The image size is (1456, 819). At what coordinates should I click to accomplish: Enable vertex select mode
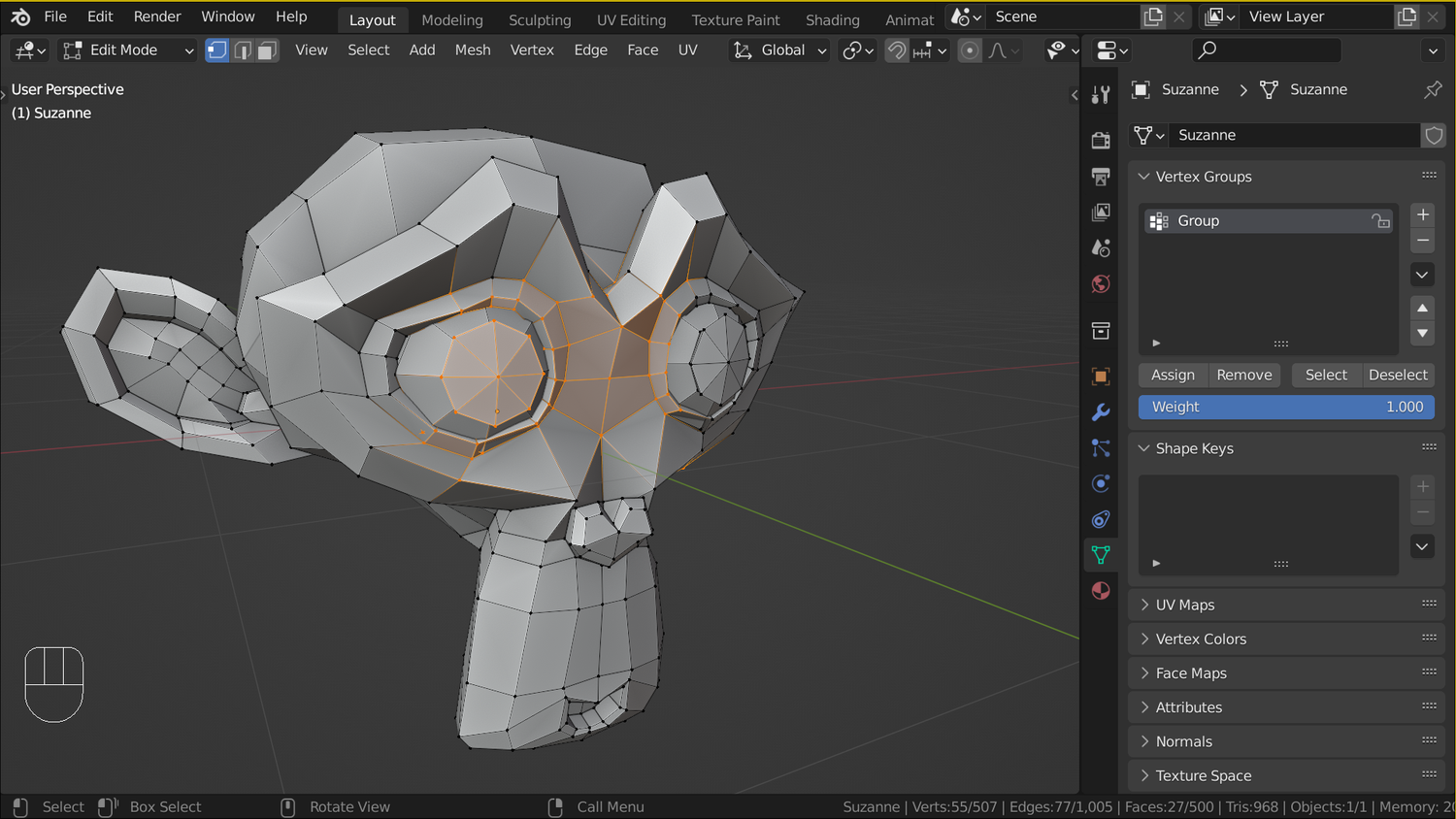pyautogui.click(x=217, y=49)
